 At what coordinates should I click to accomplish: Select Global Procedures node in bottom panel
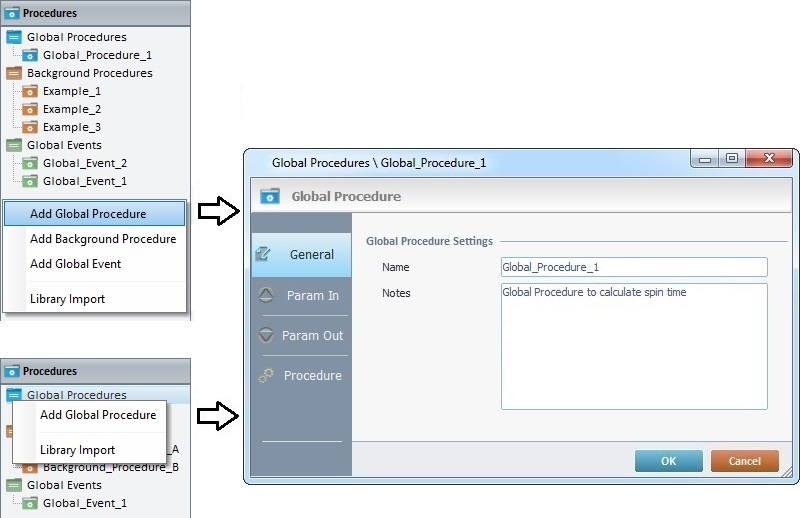pos(76,395)
